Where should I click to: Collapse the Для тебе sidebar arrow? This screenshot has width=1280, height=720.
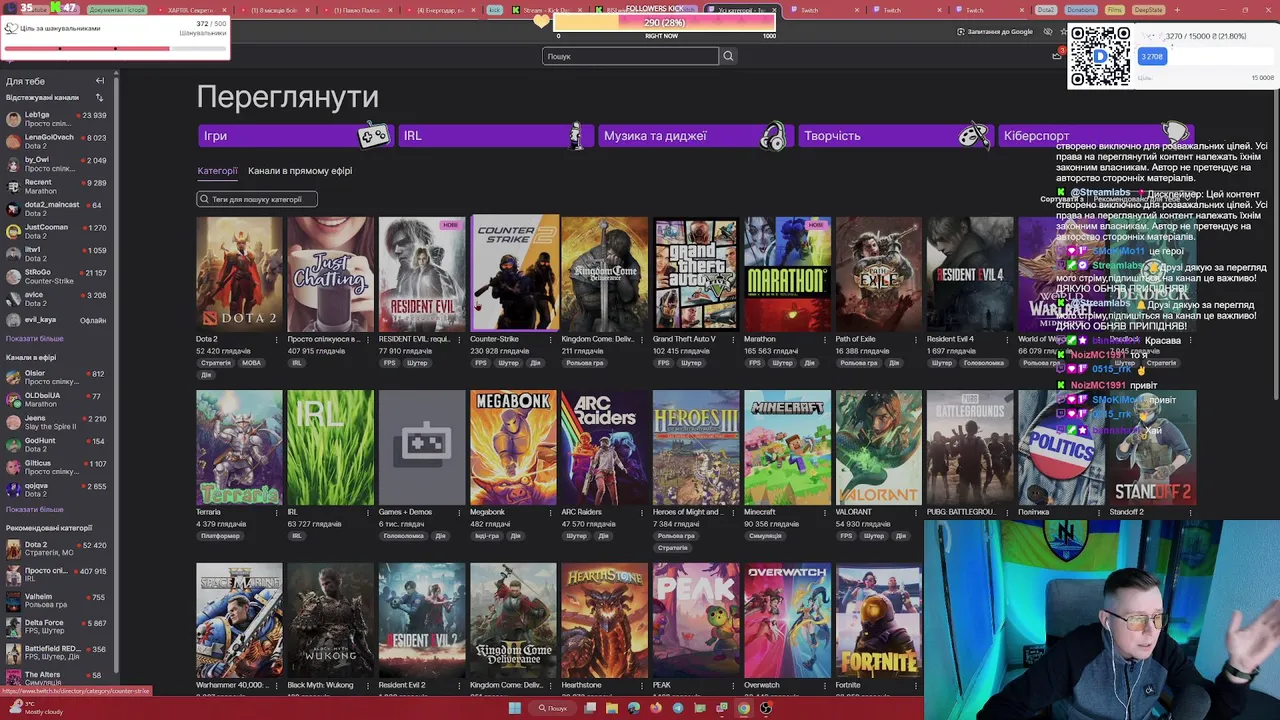[99, 81]
